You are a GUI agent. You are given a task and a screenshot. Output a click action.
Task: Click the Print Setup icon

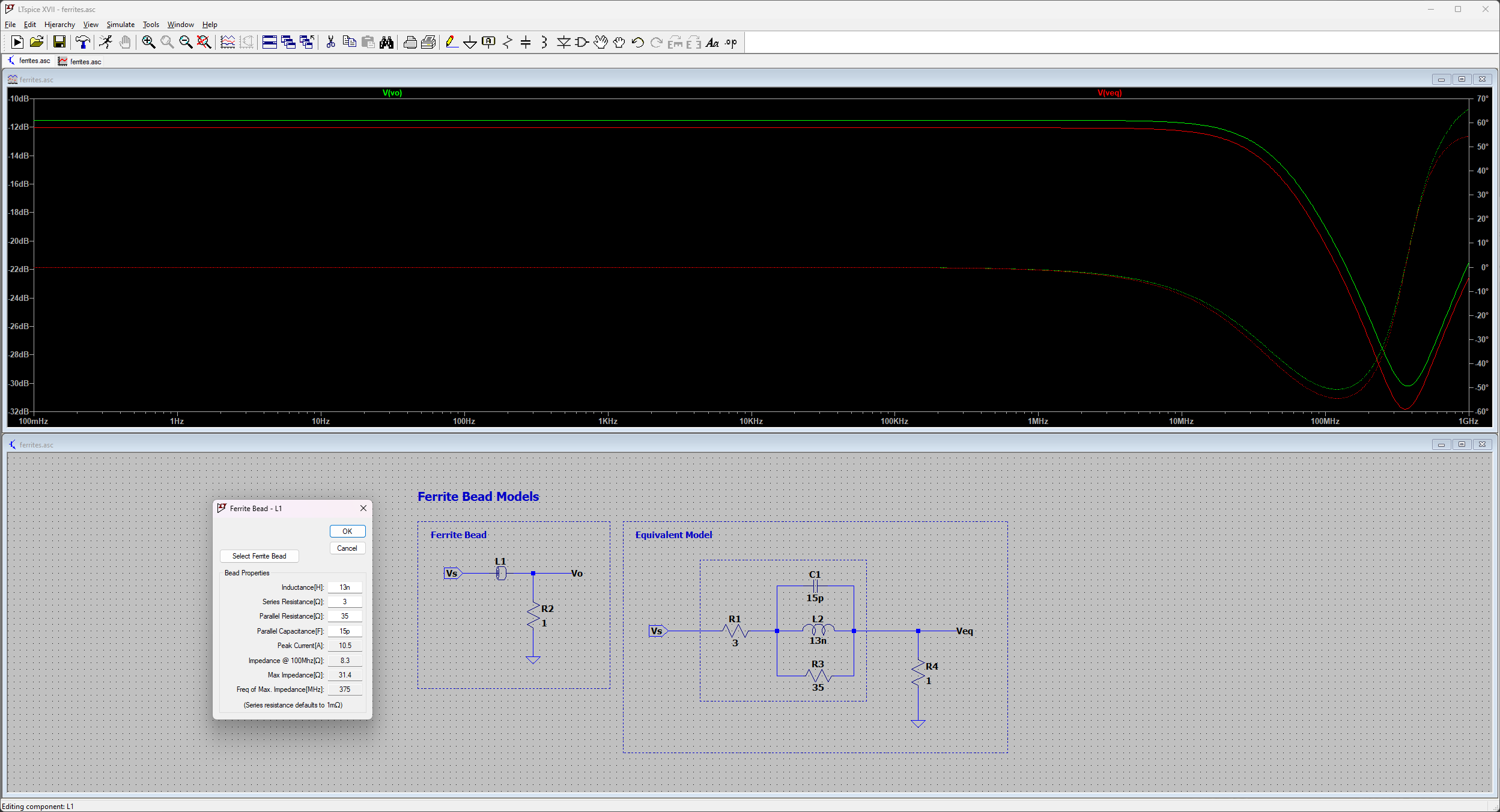click(429, 42)
